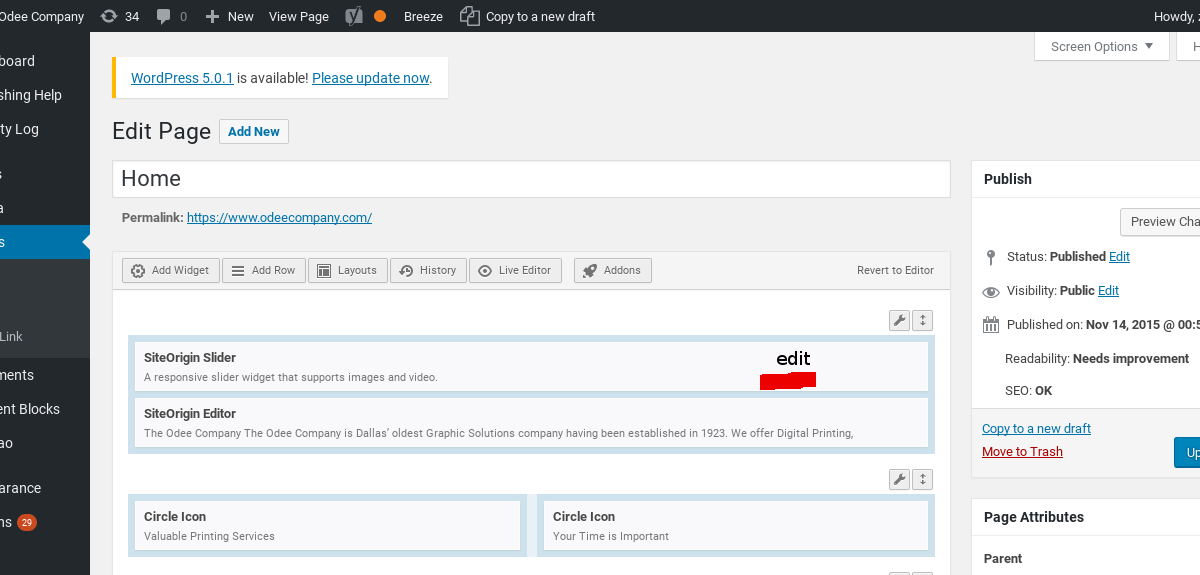The width and height of the screenshot is (1200, 575).
Task: Open the comments bubble icon
Action: [170, 16]
